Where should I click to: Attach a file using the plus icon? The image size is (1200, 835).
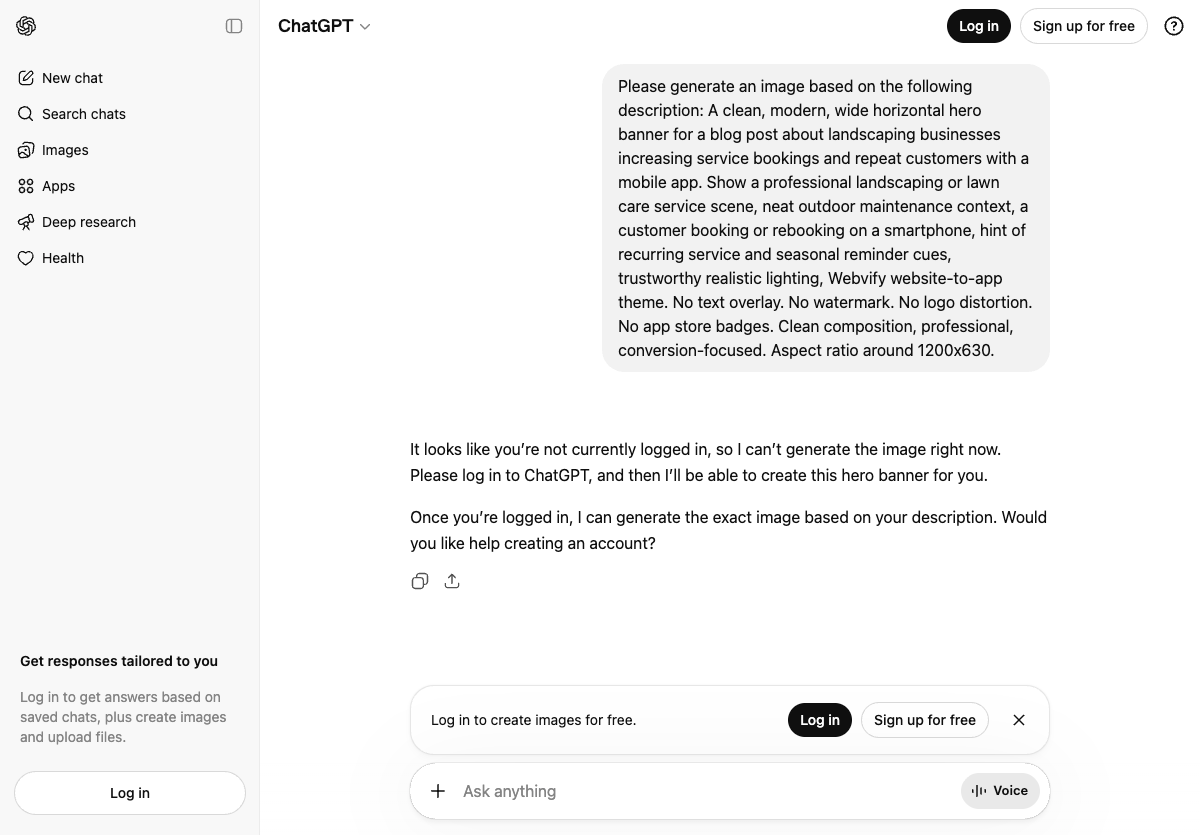[x=438, y=791]
